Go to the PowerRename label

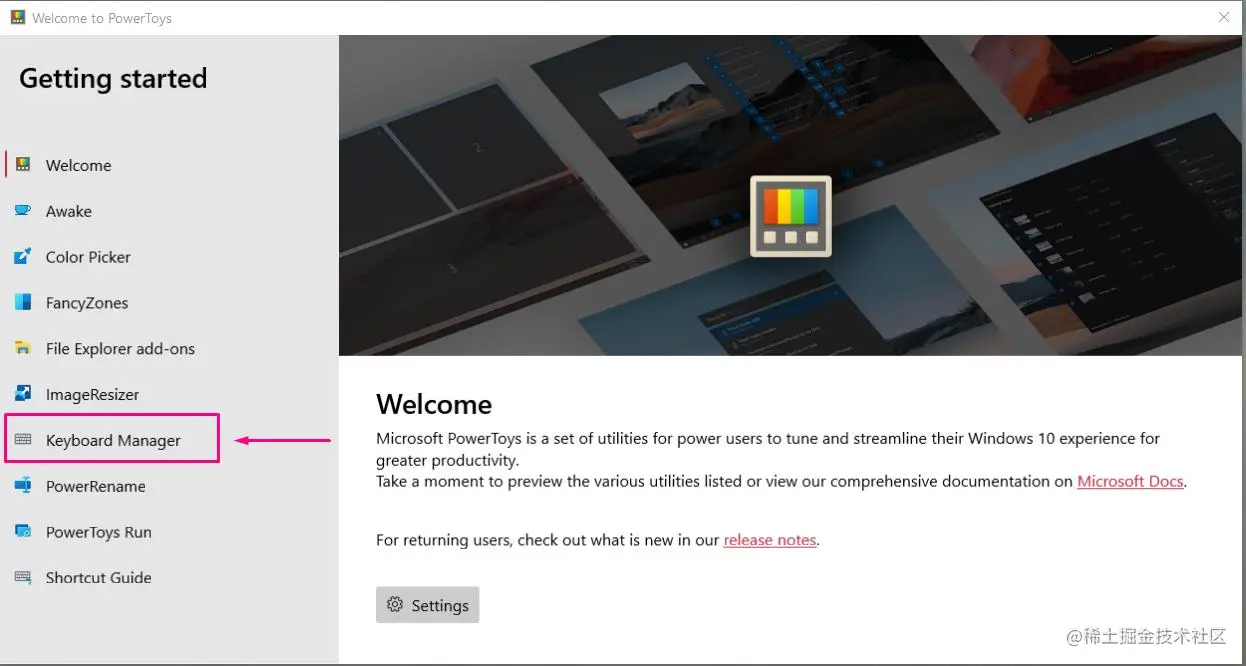pyautogui.click(x=95, y=487)
